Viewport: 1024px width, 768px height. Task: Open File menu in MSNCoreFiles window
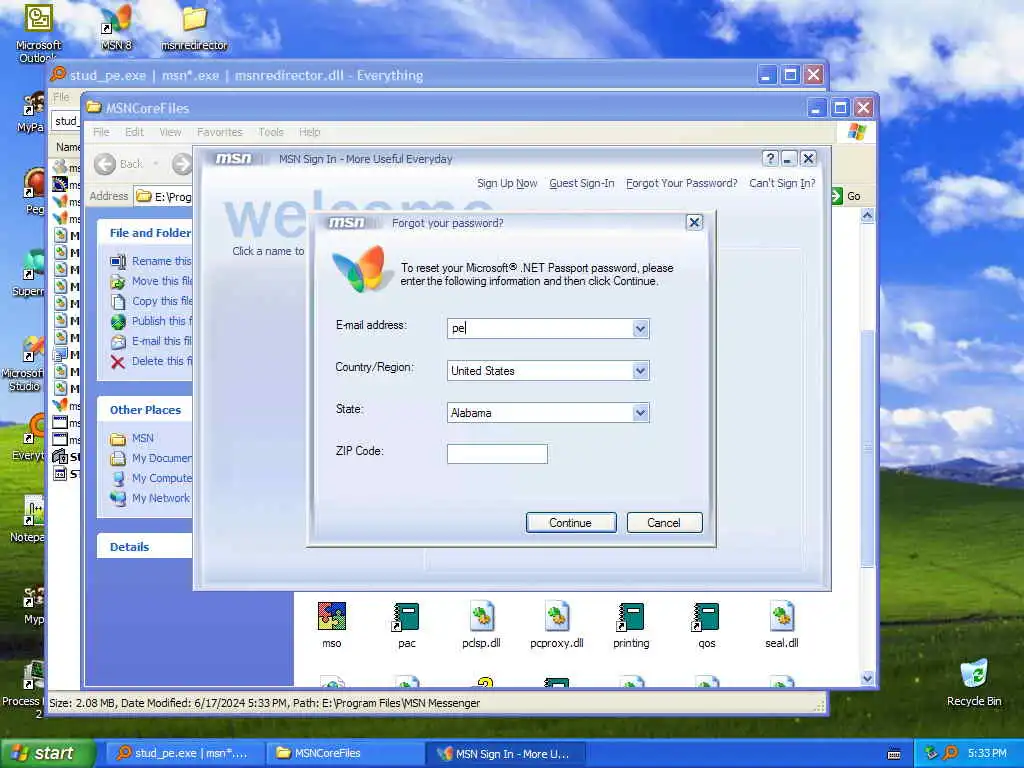click(101, 132)
